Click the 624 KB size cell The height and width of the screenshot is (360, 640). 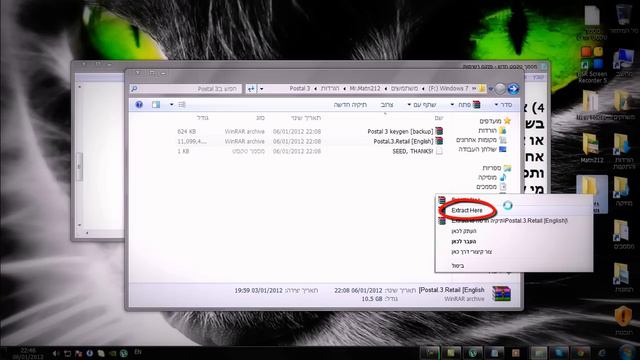coord(187,131)
